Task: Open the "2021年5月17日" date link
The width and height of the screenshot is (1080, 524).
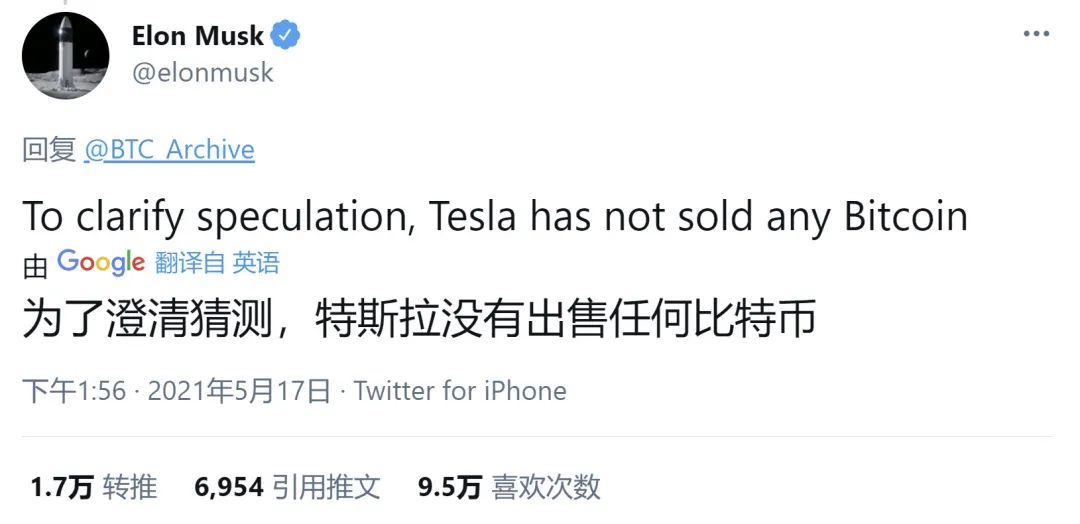Action: pos(239,390)
